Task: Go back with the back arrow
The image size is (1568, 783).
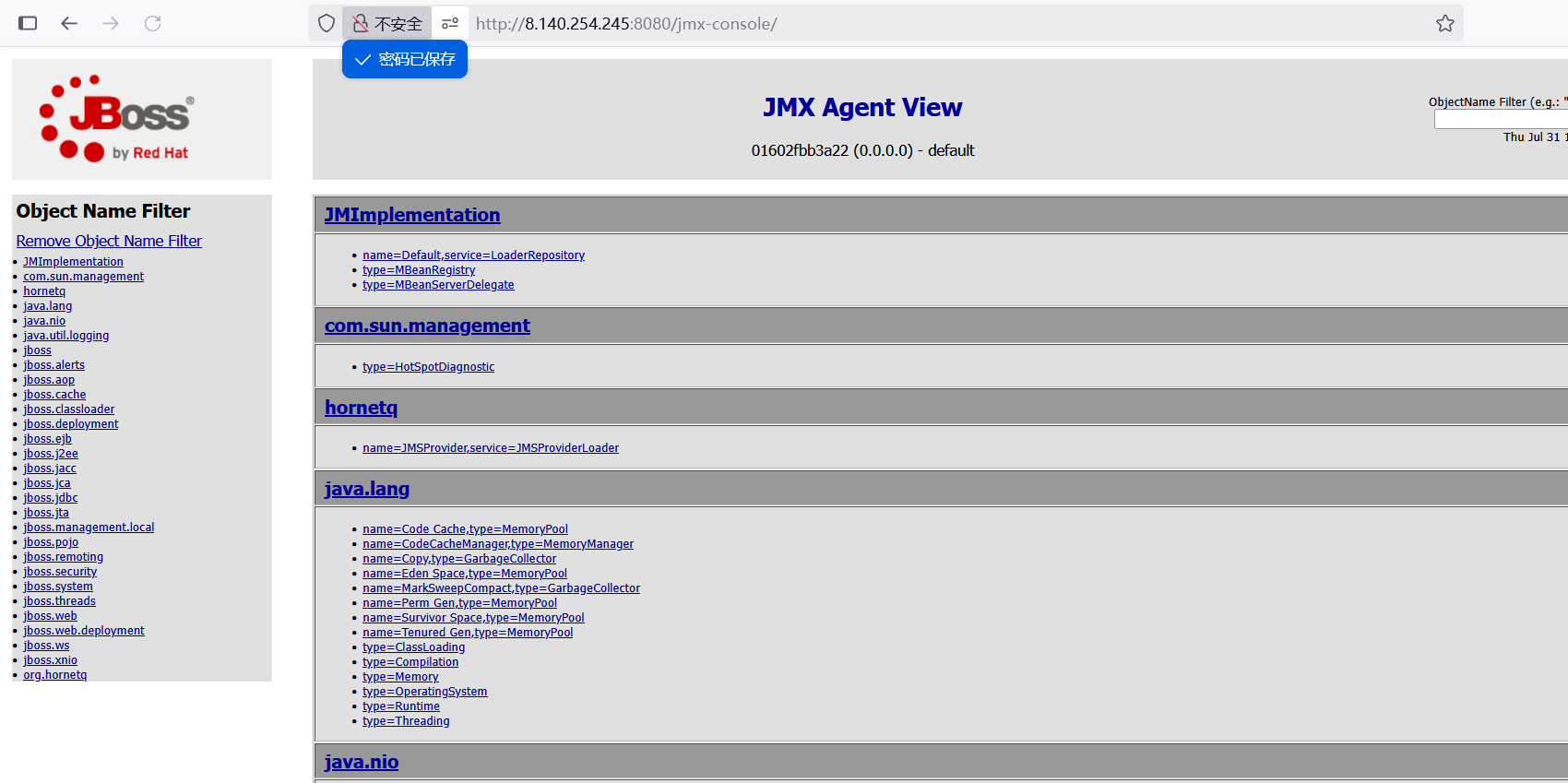Action: pos(69,23)
